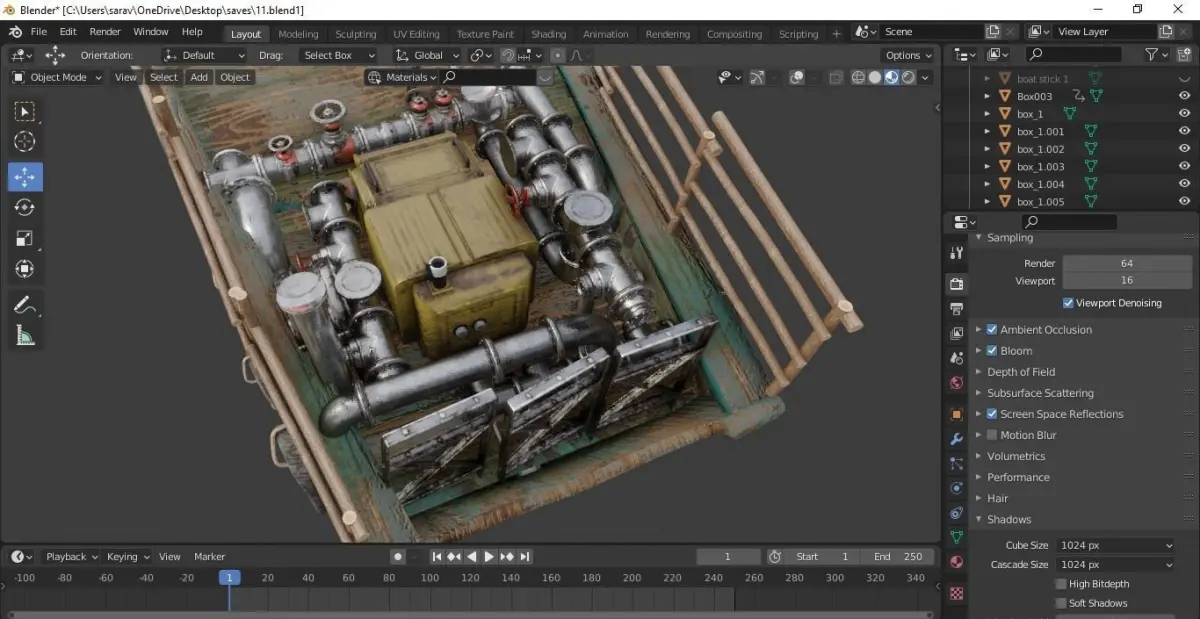Screen dimensions: 1200x619
Task: Open the Object Mode dropdown
Action: [x=58, y=77]
